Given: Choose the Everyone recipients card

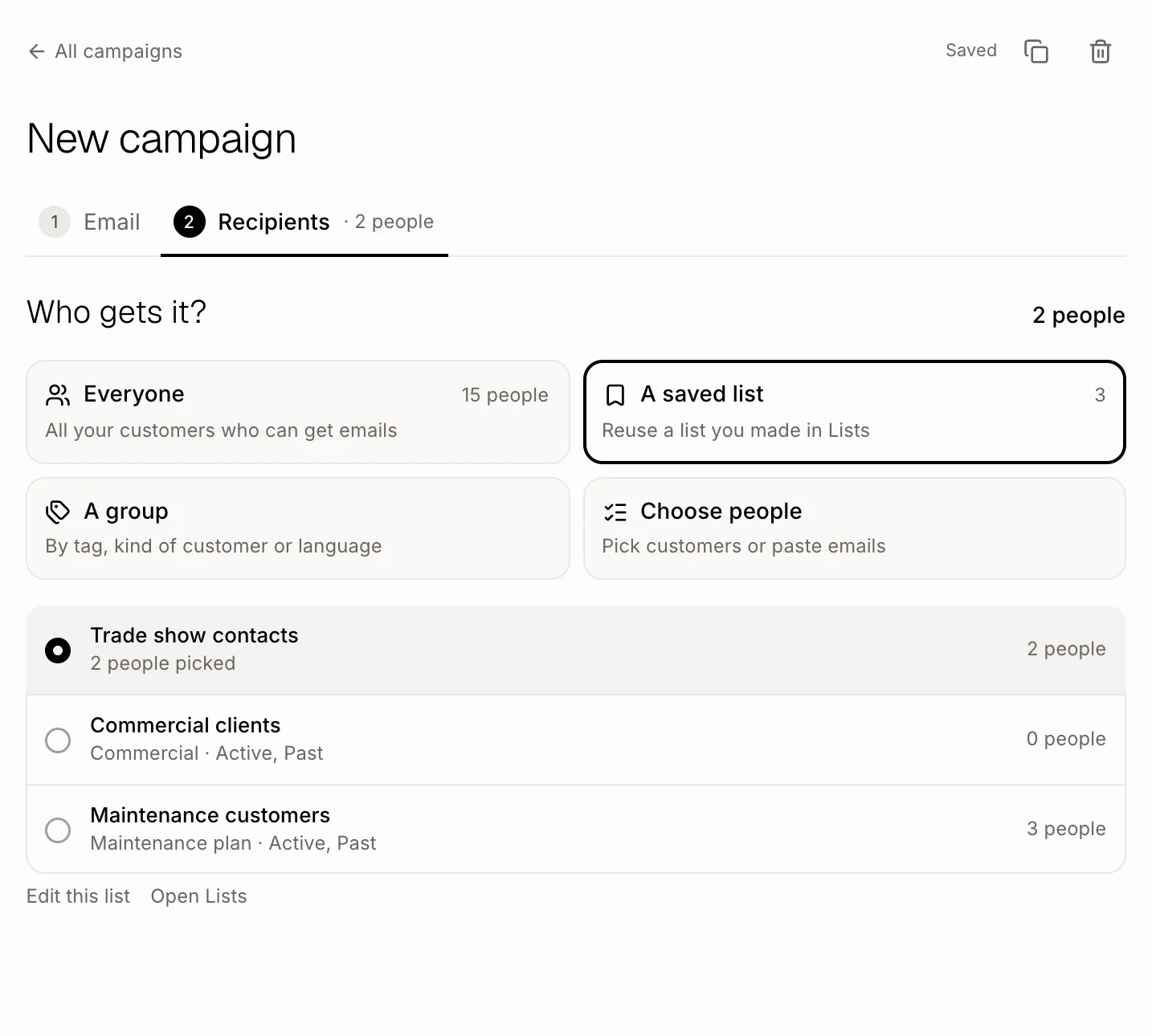Looking at the screenshot, I should point(298,412).
